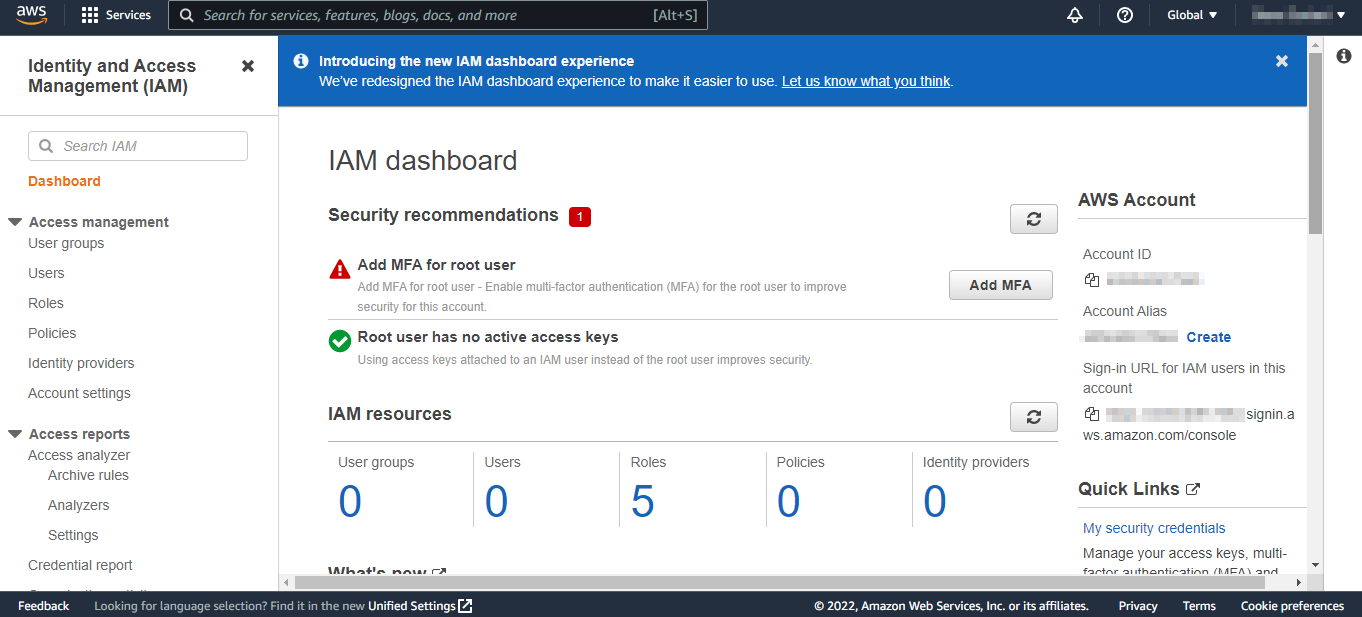Open Settings under Access analyzer
The image size is (1362, 617).
coord(73,535)
